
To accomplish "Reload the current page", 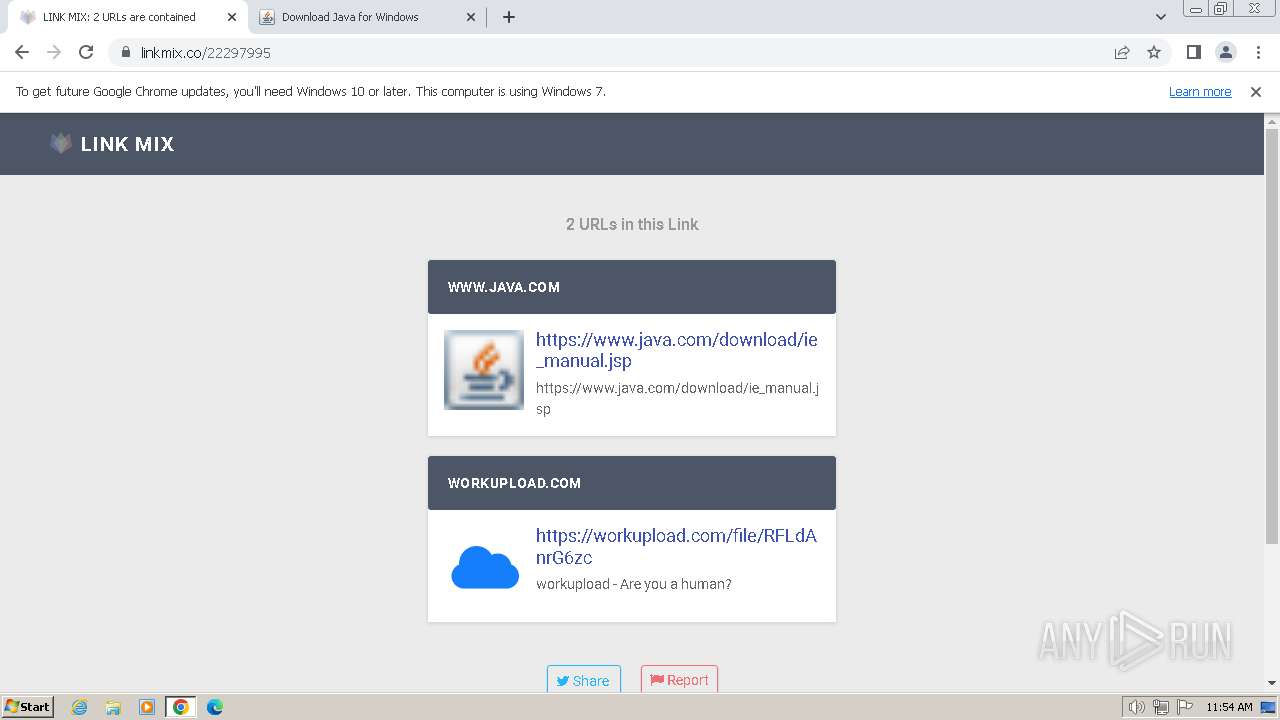I will click(86, 52).
